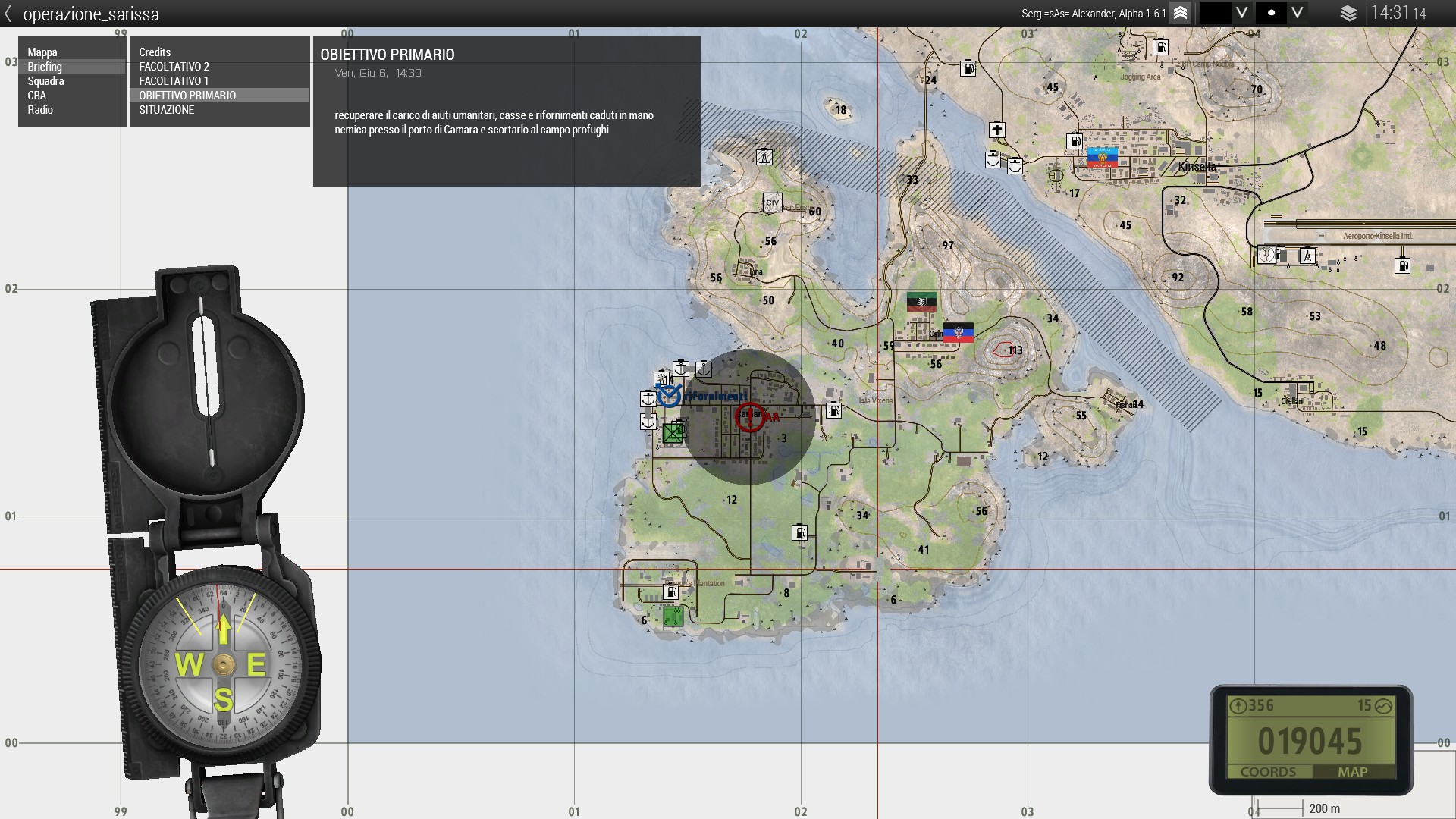The image size is (1456, 819).
Task: Click the black marker color swatch
Action: click(x=1215, y=13)
